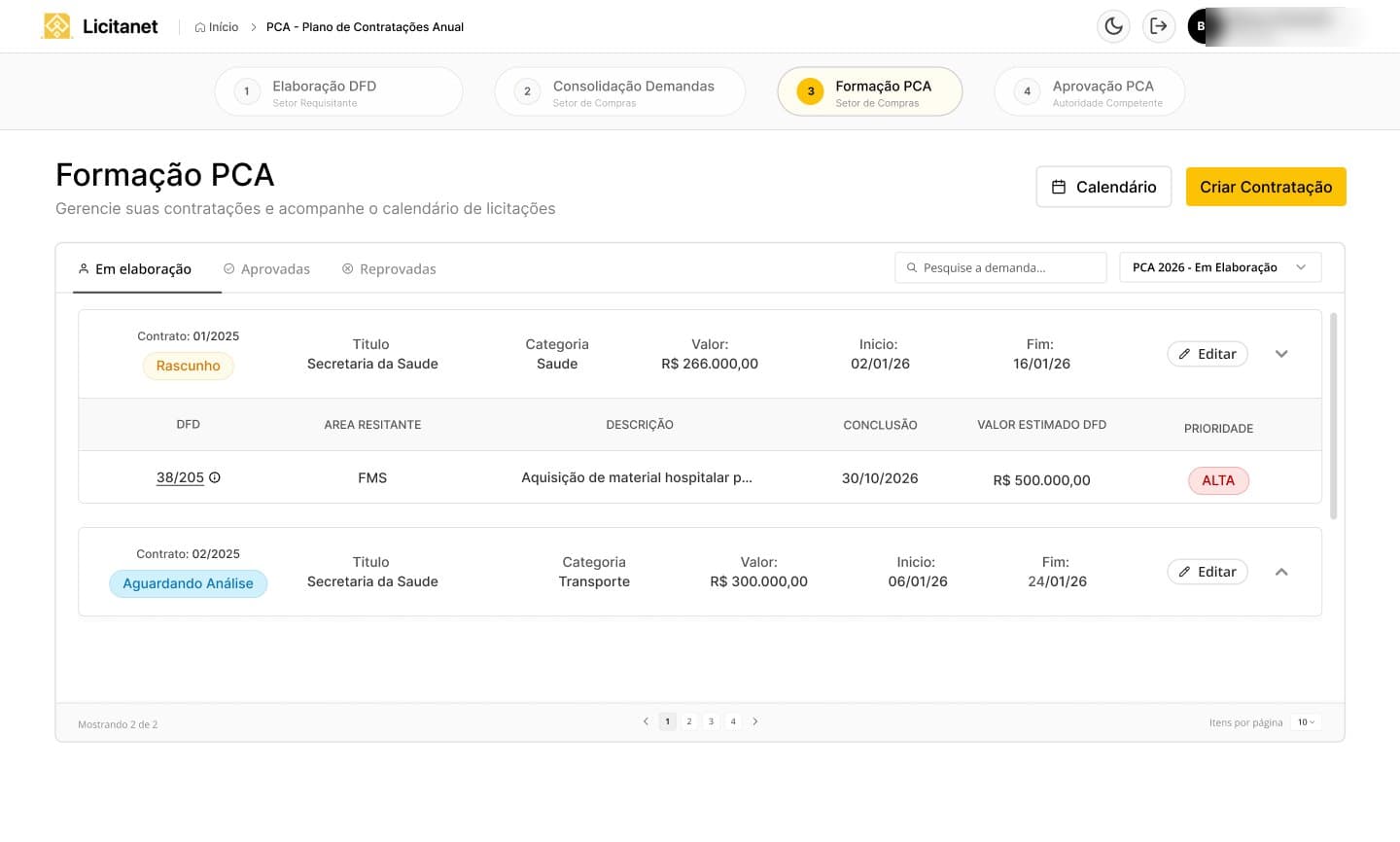Select page 1 in pagination
Screen dimensions: 1400x842
pos(667,721)
